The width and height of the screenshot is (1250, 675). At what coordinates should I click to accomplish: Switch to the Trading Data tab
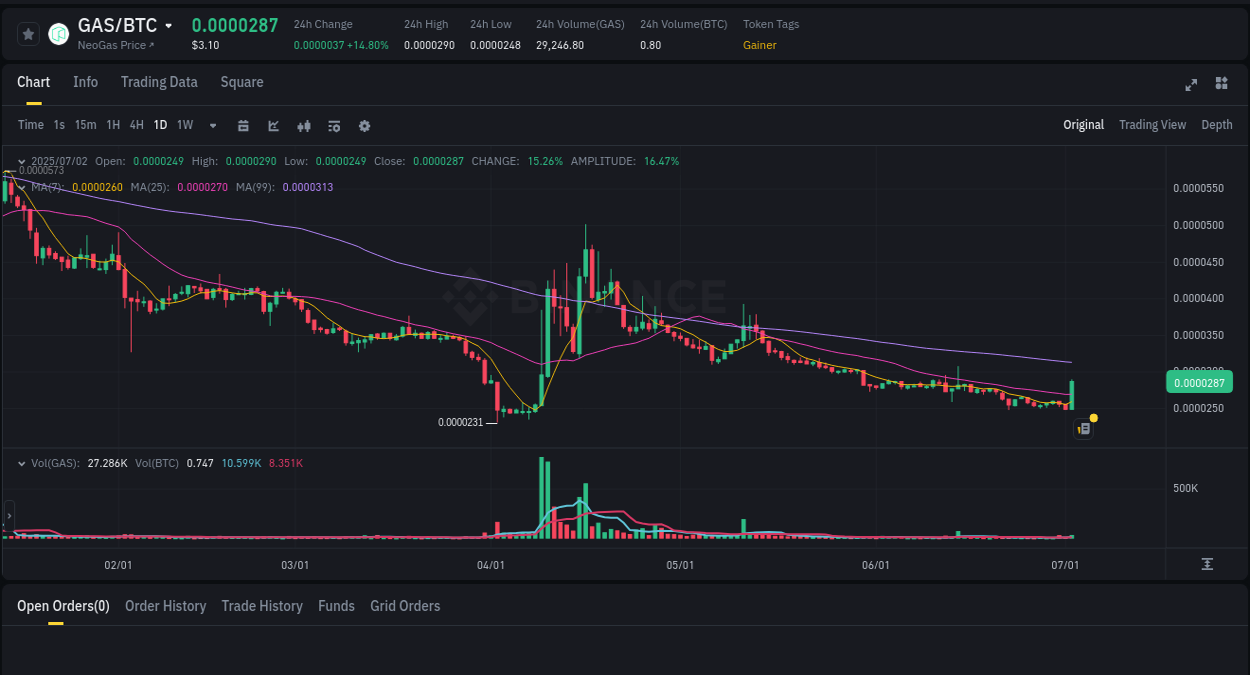[x=159, y=82]
